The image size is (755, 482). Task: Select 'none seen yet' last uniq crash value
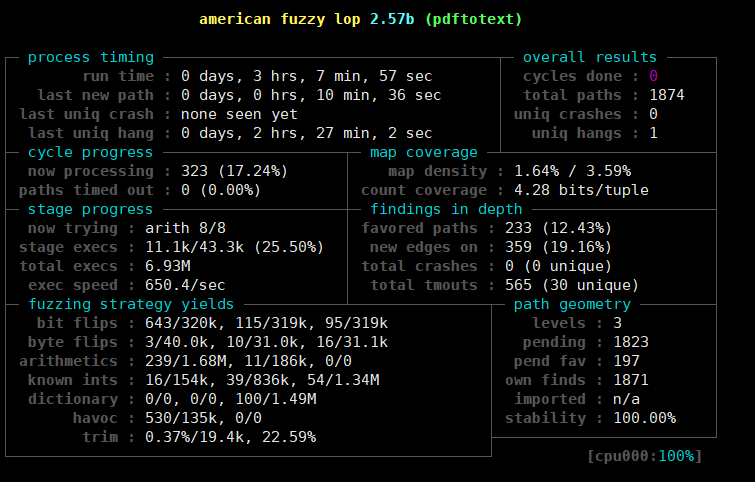point(239,114)
